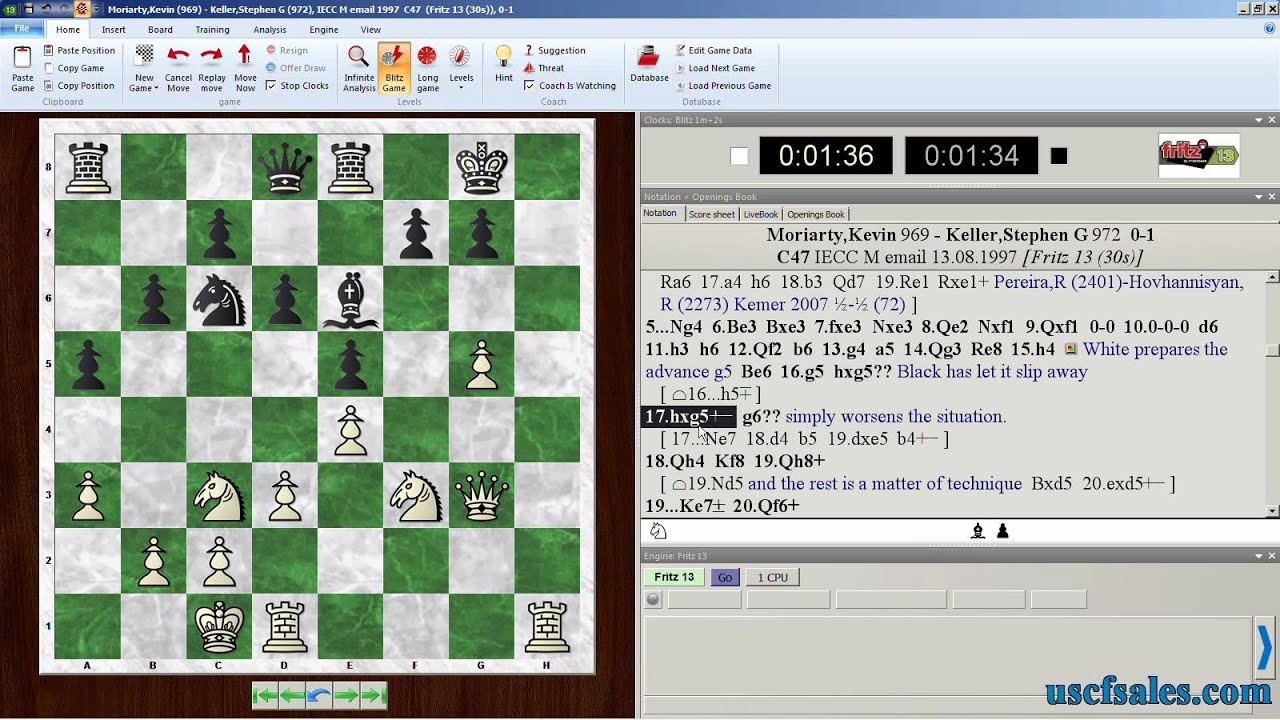Screen dimensions: 1280x720
Task: Click the Replay move arrow
Action: [212, 68]
